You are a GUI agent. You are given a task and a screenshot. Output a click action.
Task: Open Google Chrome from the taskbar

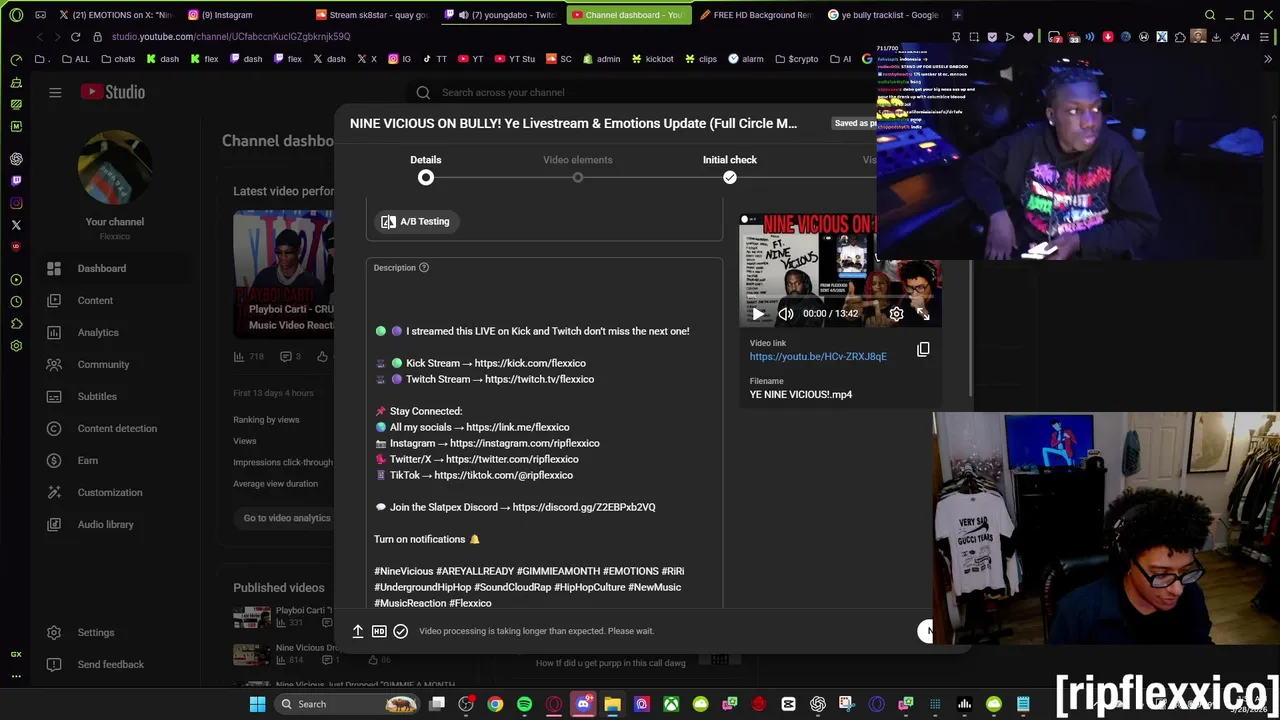pos(495,704)
